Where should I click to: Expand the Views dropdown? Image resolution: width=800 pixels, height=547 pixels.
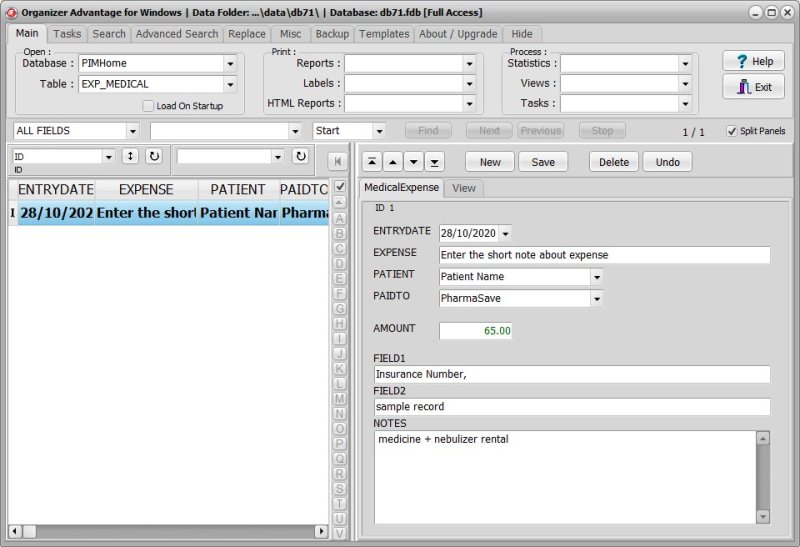pyautogui.click(x=685, y=84)
